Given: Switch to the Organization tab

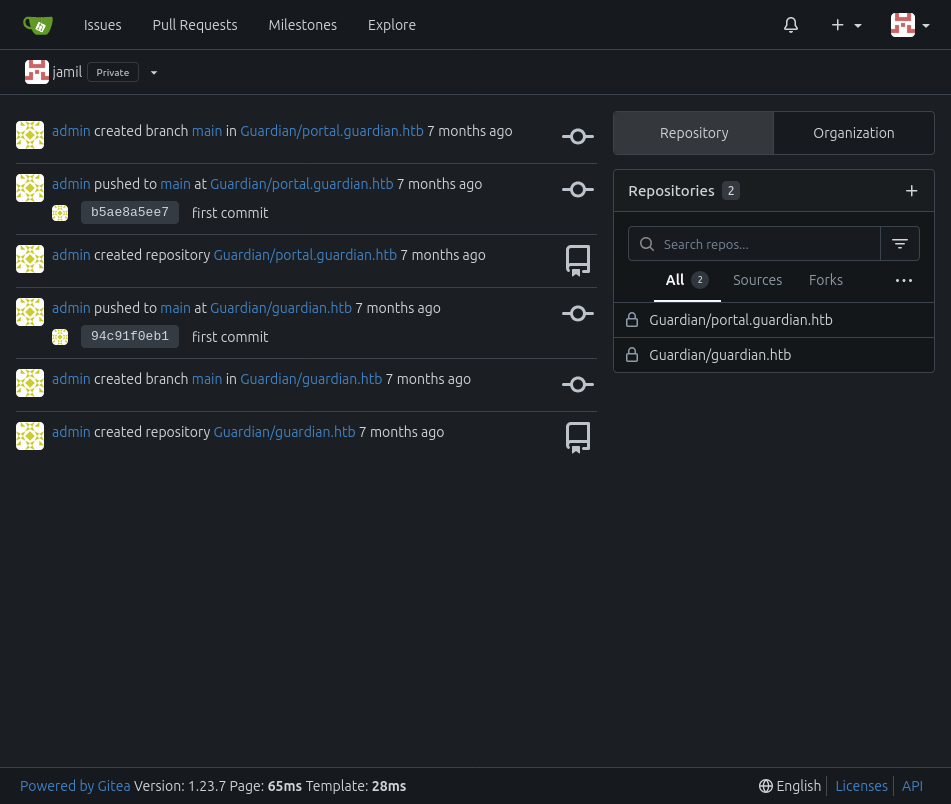Looking at the screenshot, I should coord(853,133).
